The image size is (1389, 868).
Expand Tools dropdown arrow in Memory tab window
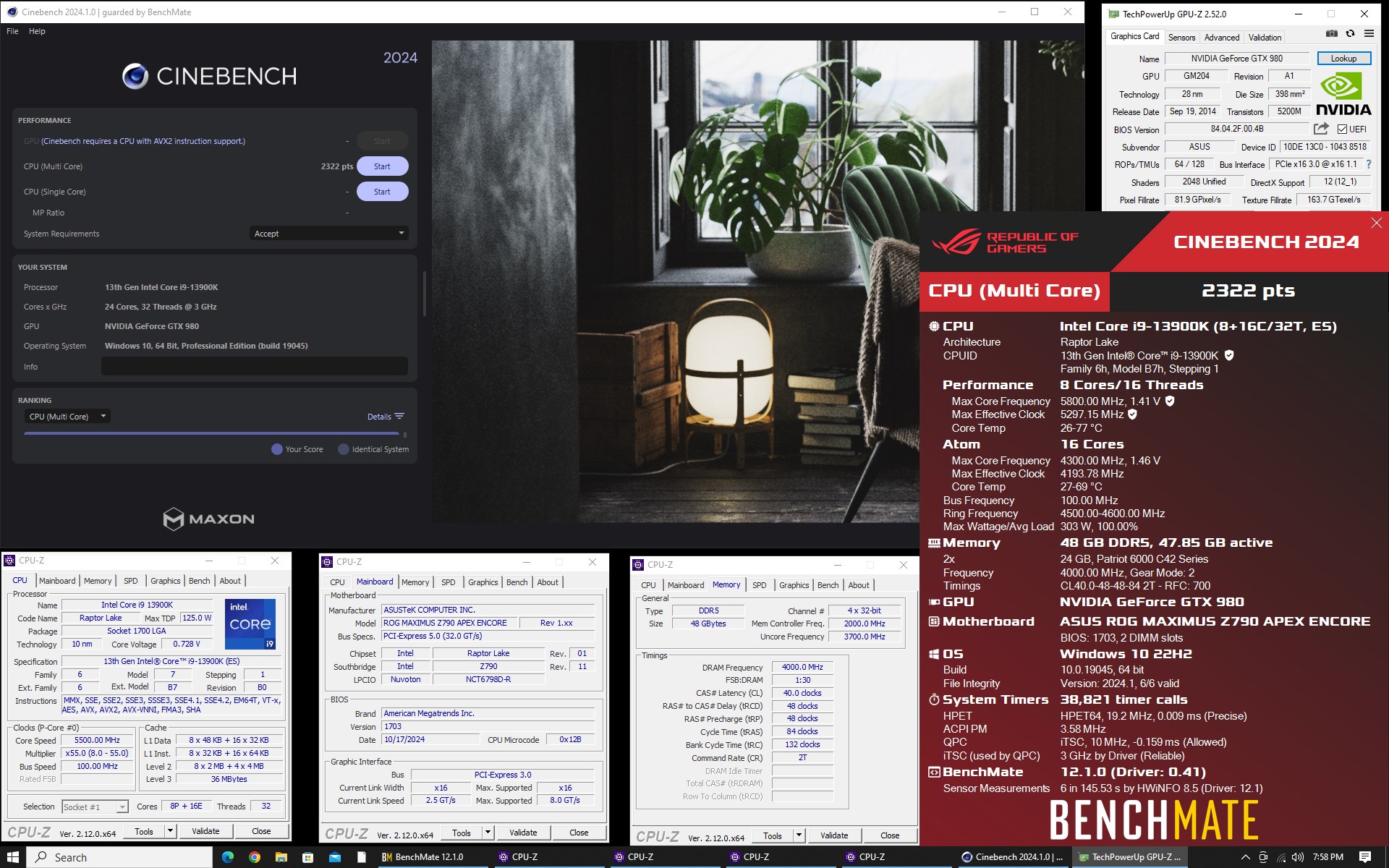pos(799,835)
